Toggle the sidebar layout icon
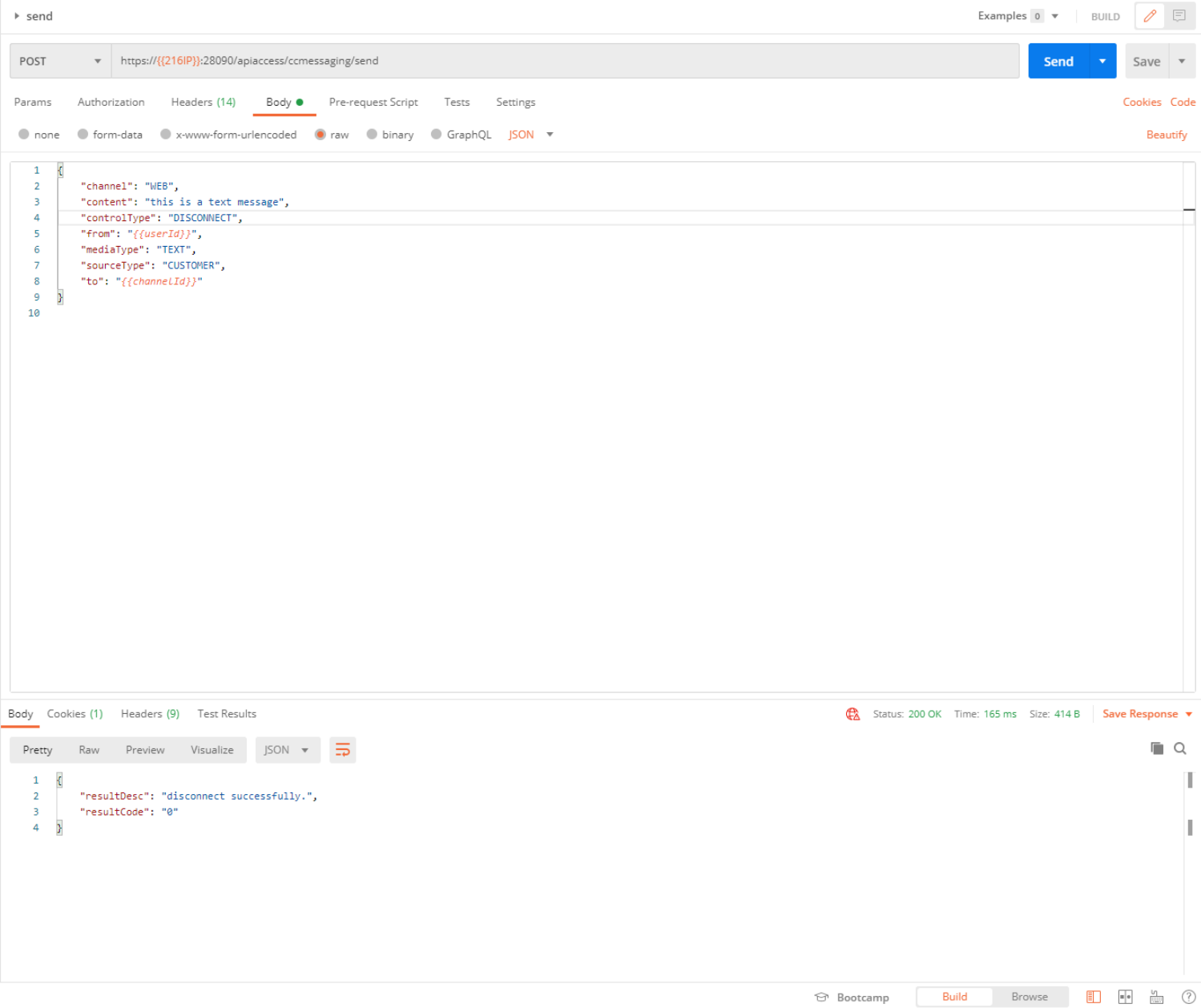Viewport: 1201px width, 1008px height. pos(1094,997)
